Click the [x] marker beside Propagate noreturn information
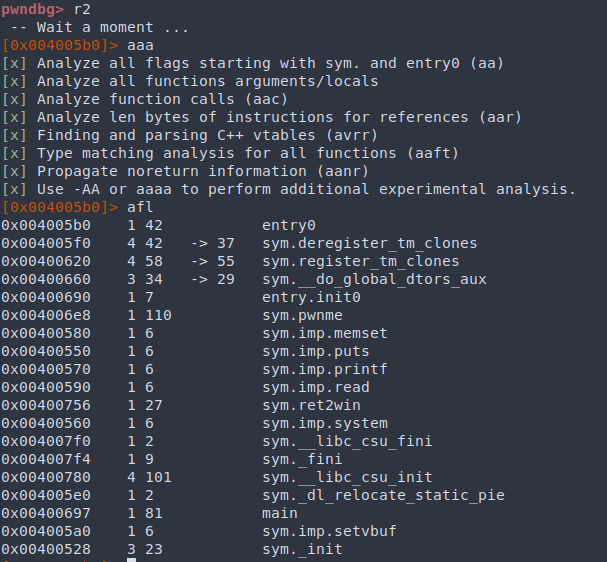607x562 pixels. click(x=14, y=171)
